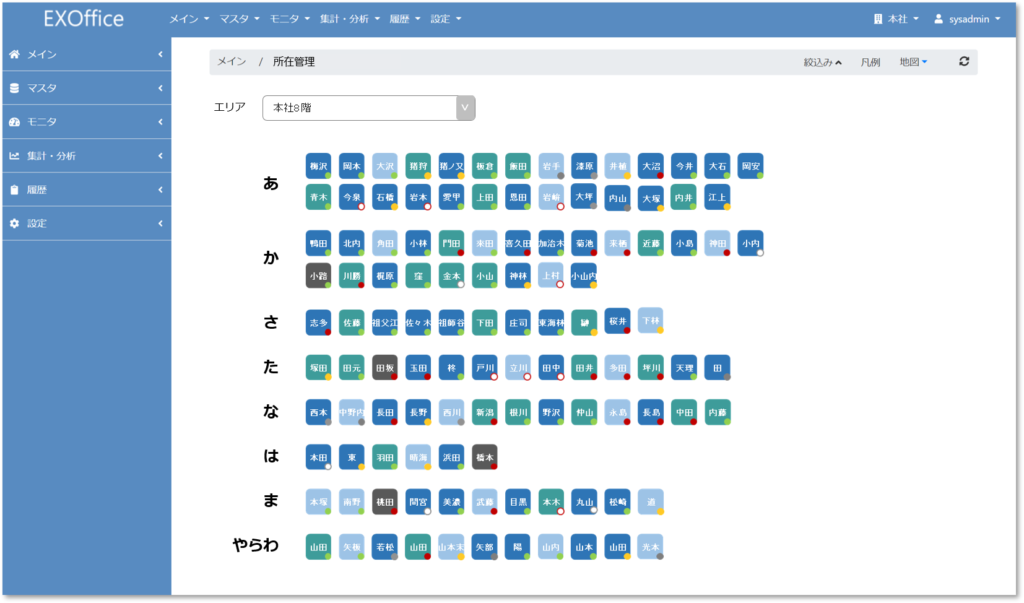This screenshot has width=1024, height=603.
Task: Select the dark gray 橋本 person tile
Action: 484,457
